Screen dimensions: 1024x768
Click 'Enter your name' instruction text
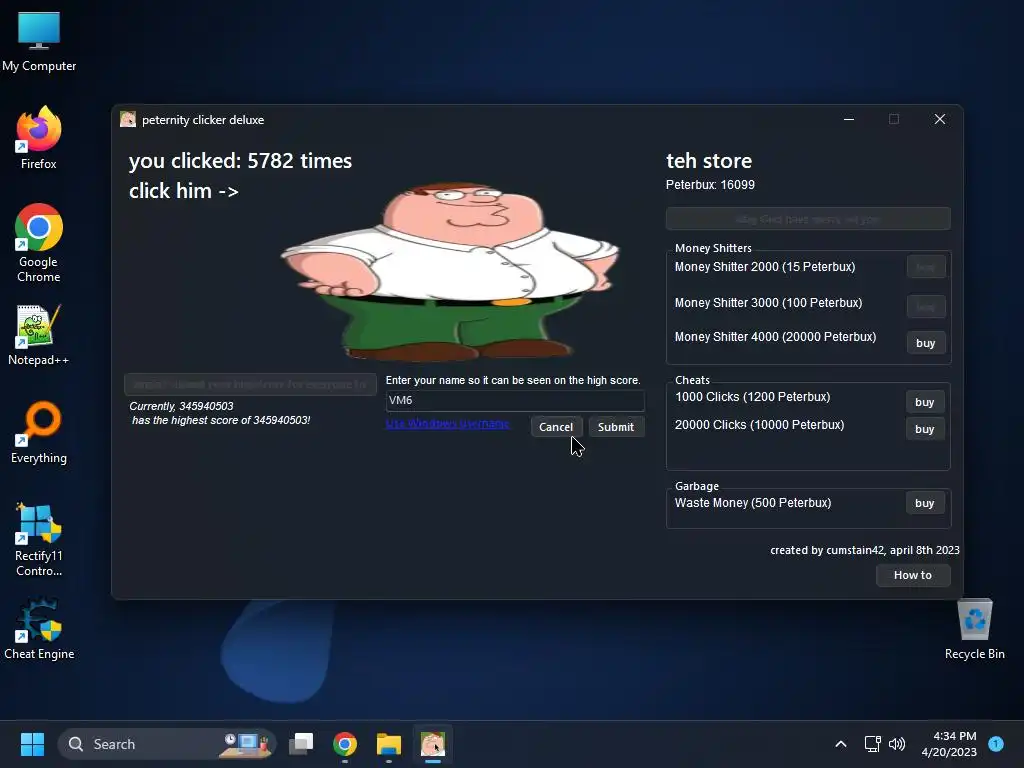513,380
